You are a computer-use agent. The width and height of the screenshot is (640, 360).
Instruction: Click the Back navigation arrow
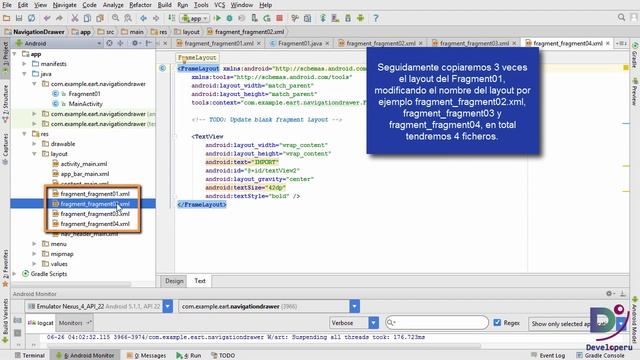(x=143, y=18)
